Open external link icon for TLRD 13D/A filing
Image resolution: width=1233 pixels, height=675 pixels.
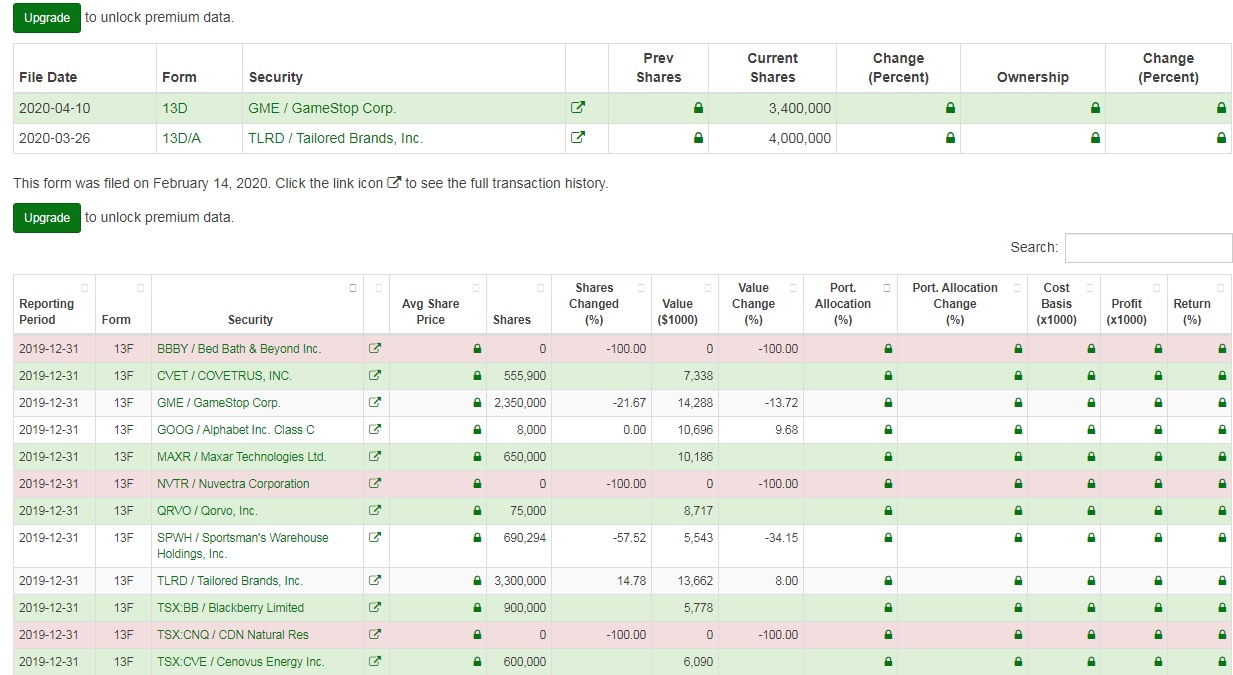coord(577,138)
